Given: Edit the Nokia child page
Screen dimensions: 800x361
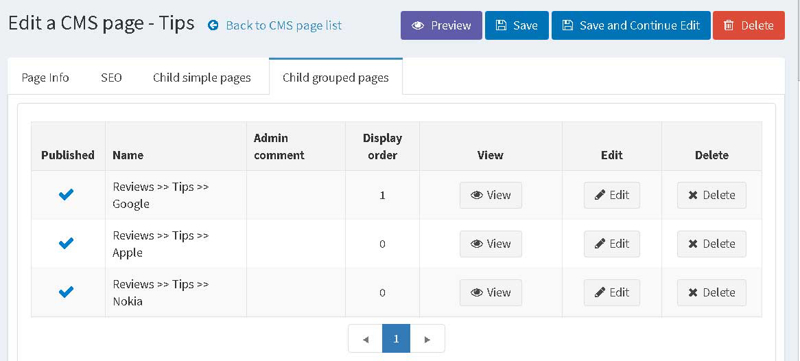Looking at the screenshot, I should (x=612, y=293).
